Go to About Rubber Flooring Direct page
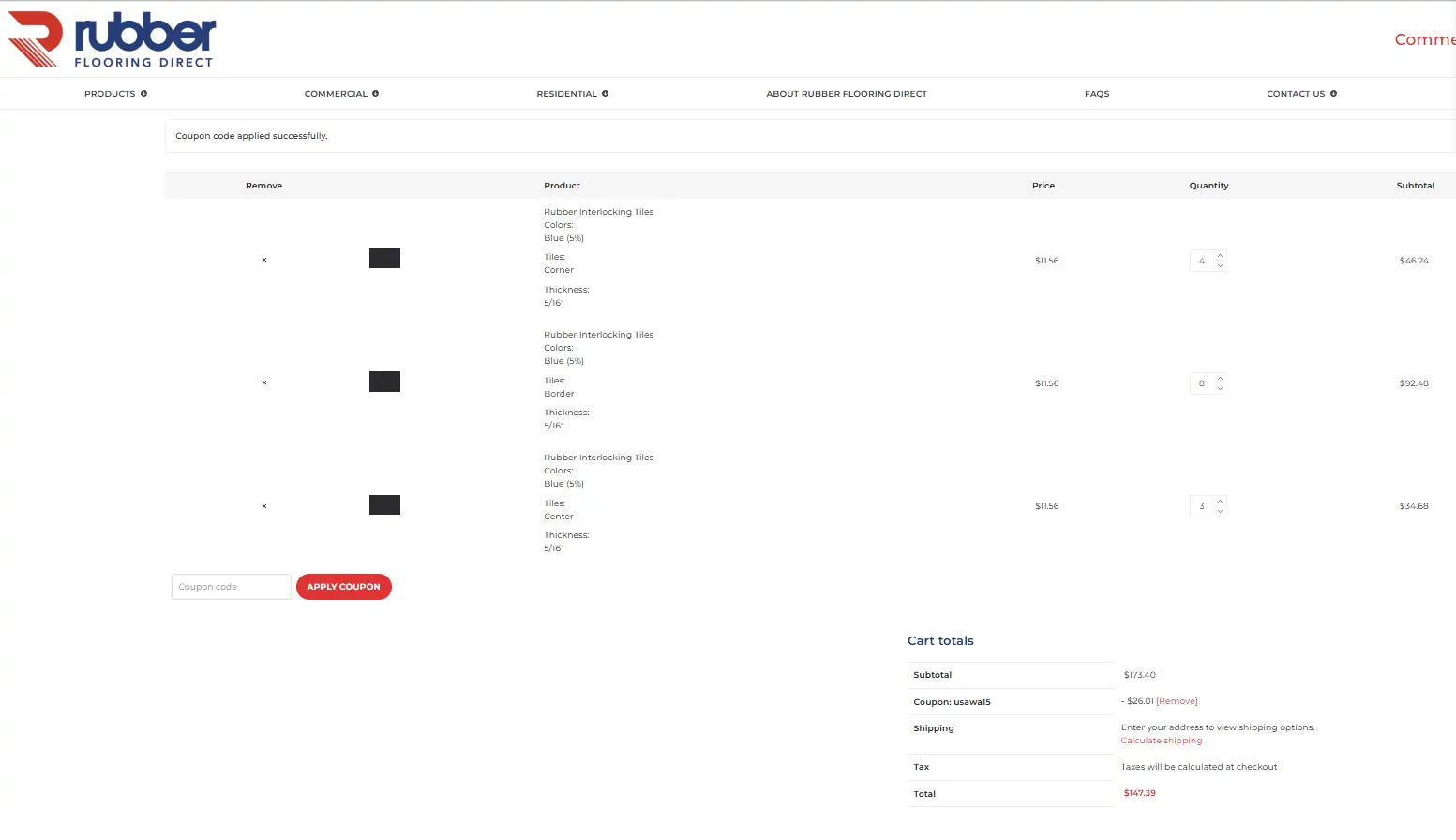Screen dimensions: 1456x840 (846, 94)
